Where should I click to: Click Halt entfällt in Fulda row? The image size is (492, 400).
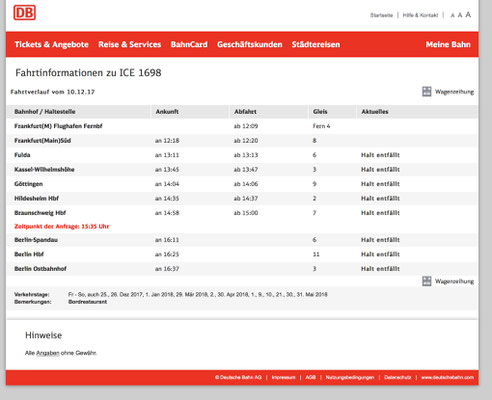click(x=380, y=155)
